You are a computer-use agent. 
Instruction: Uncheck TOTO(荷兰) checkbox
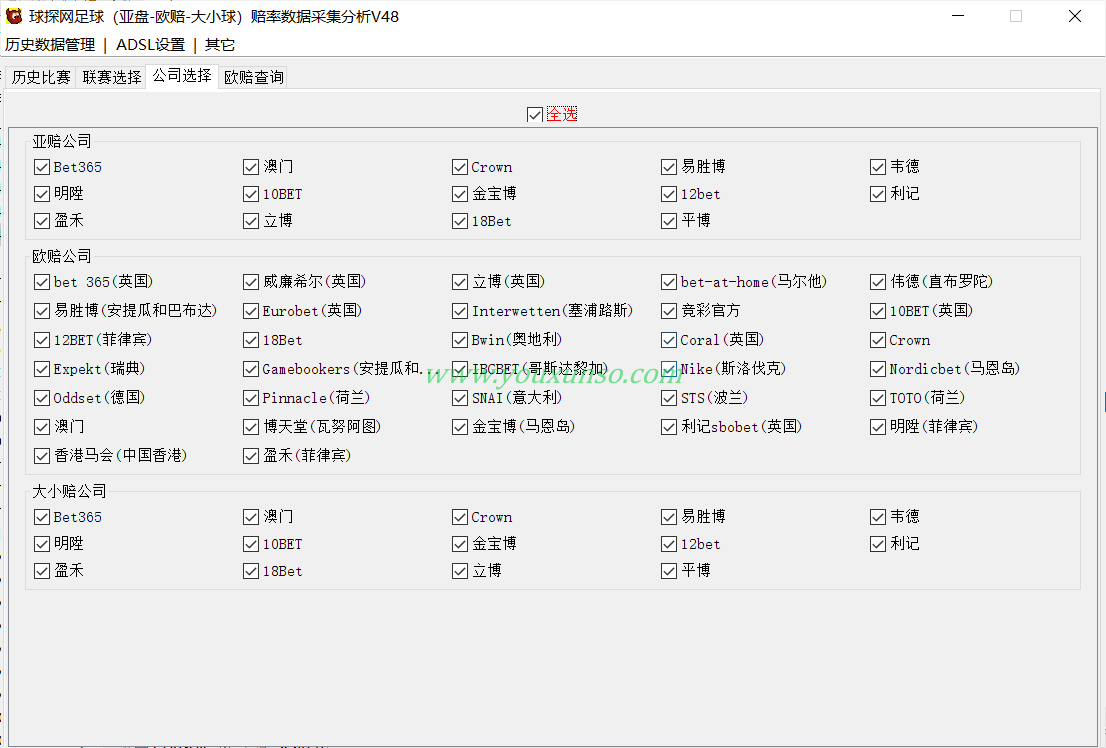pyautogui.click(x=877, y=398)
